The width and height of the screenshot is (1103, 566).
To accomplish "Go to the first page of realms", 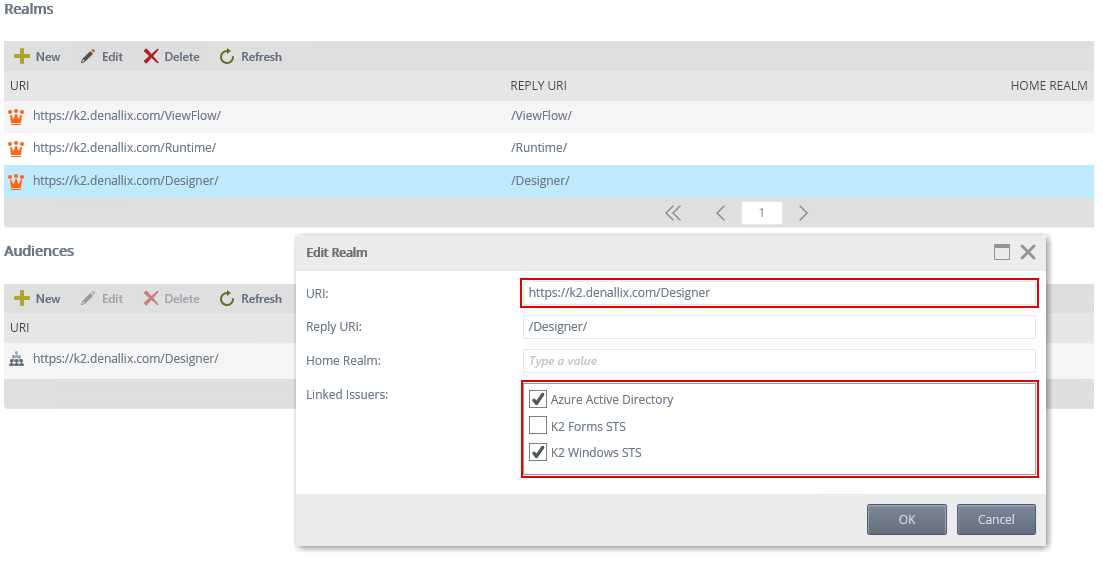I will (673, 213).
